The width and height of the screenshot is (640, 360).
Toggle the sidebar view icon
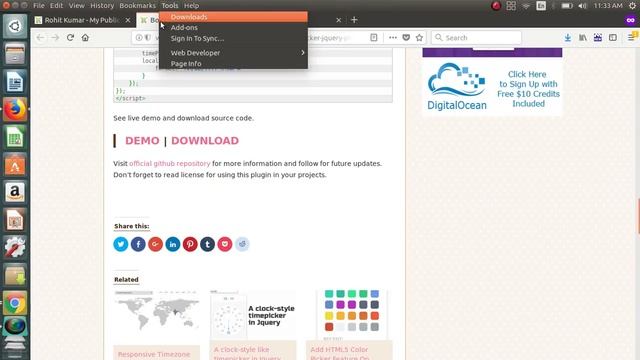pyautogui.click(x=613, y=38)
